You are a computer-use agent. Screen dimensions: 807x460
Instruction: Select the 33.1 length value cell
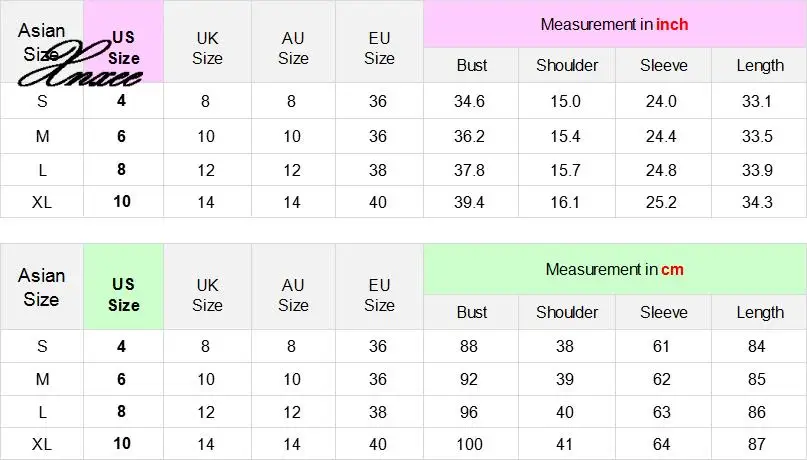(760, 101)
